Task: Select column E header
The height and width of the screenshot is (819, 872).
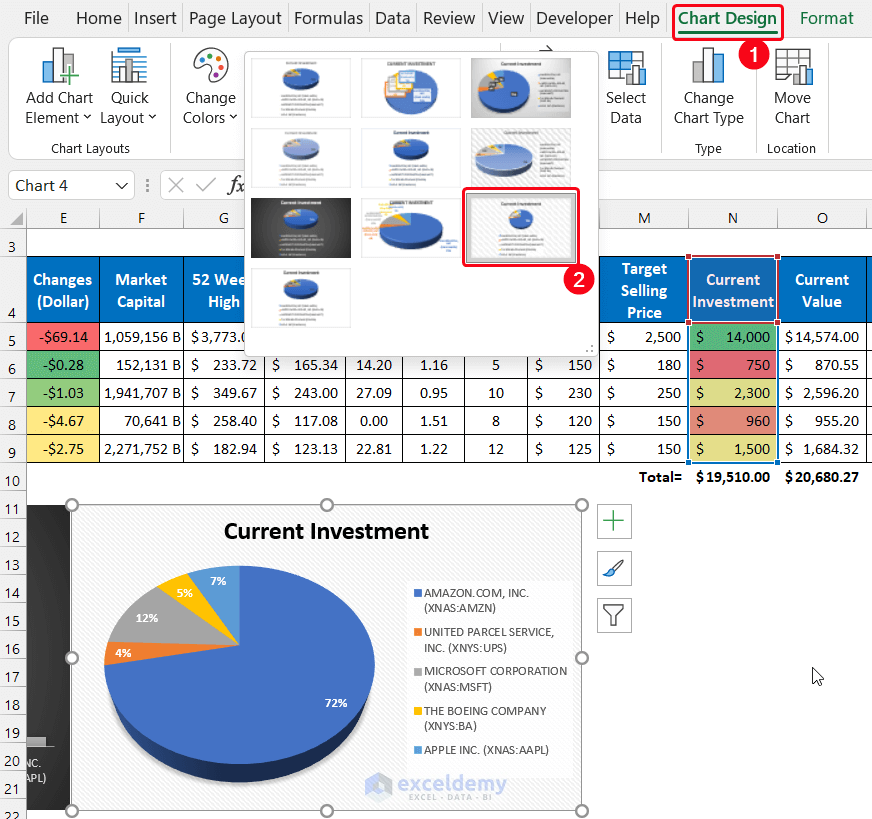Action: pyautogui.click(x=63, y=219)
